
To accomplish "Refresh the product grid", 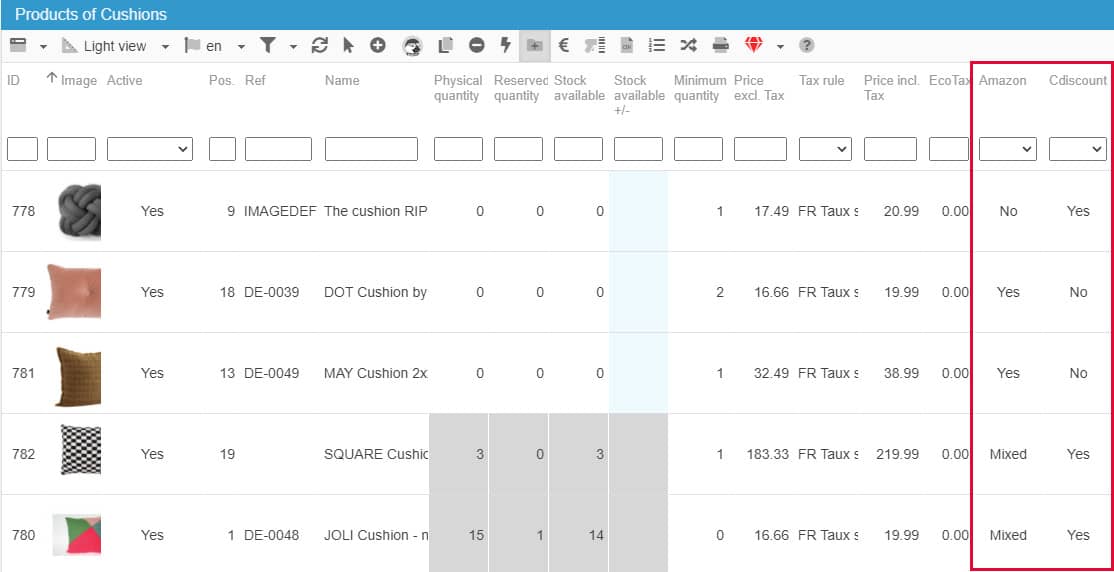I will click(320, 45).
